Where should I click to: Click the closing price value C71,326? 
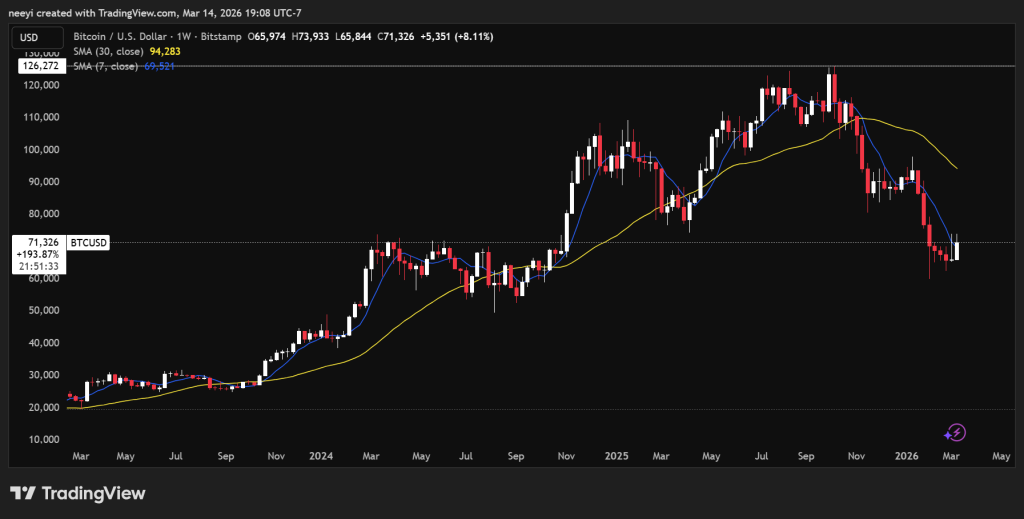click(394, 36)
